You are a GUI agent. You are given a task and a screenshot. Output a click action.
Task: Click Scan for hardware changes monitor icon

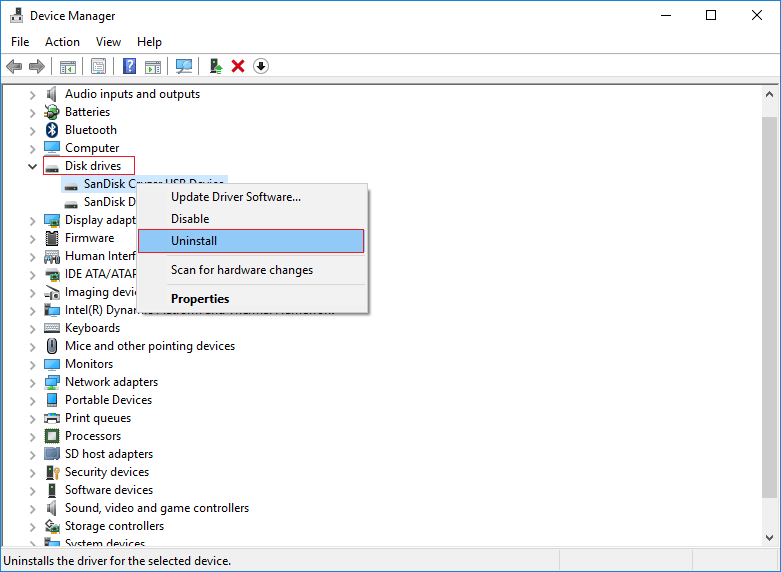[184, 66]
